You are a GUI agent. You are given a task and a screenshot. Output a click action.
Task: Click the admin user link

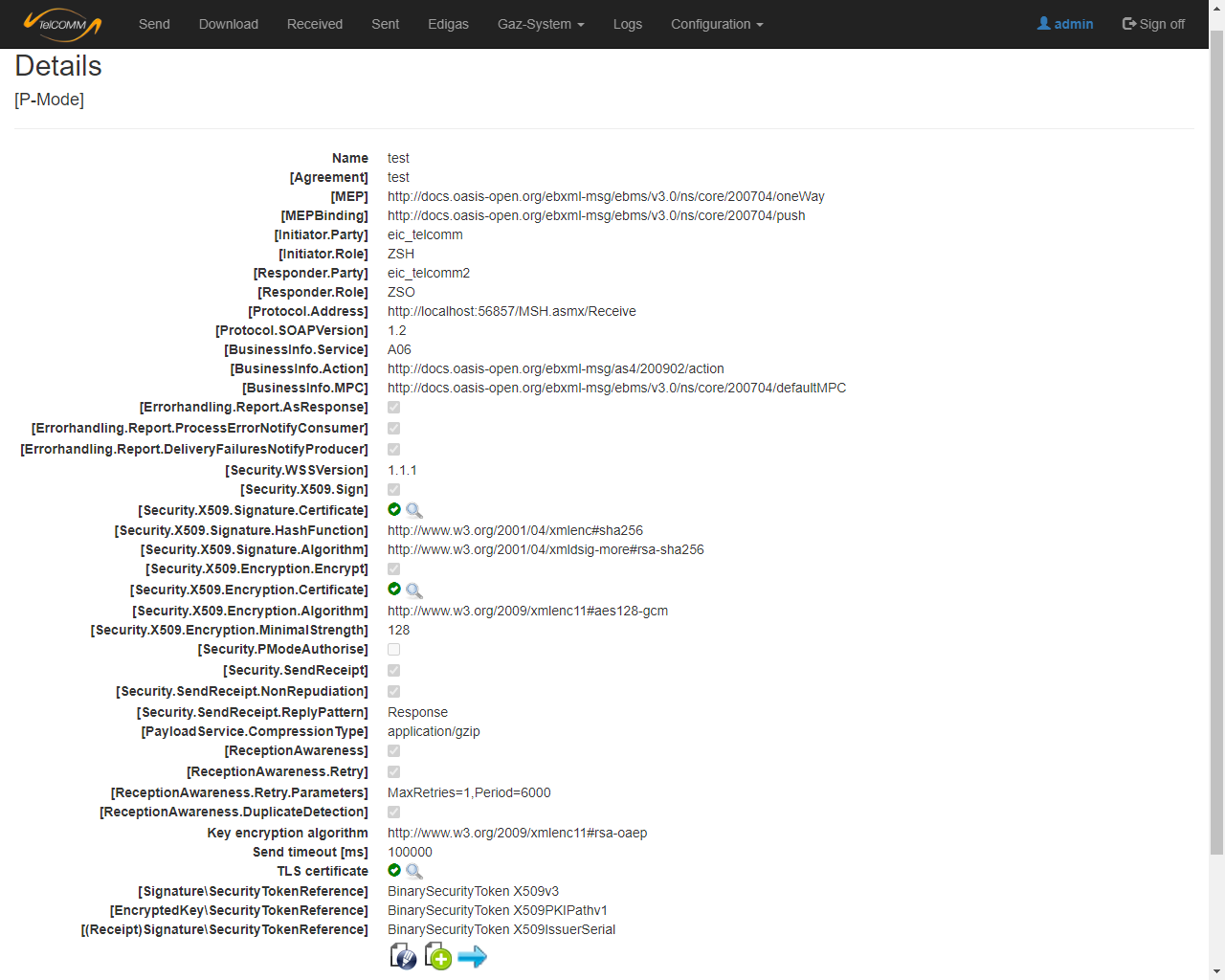click(1065, 24)
